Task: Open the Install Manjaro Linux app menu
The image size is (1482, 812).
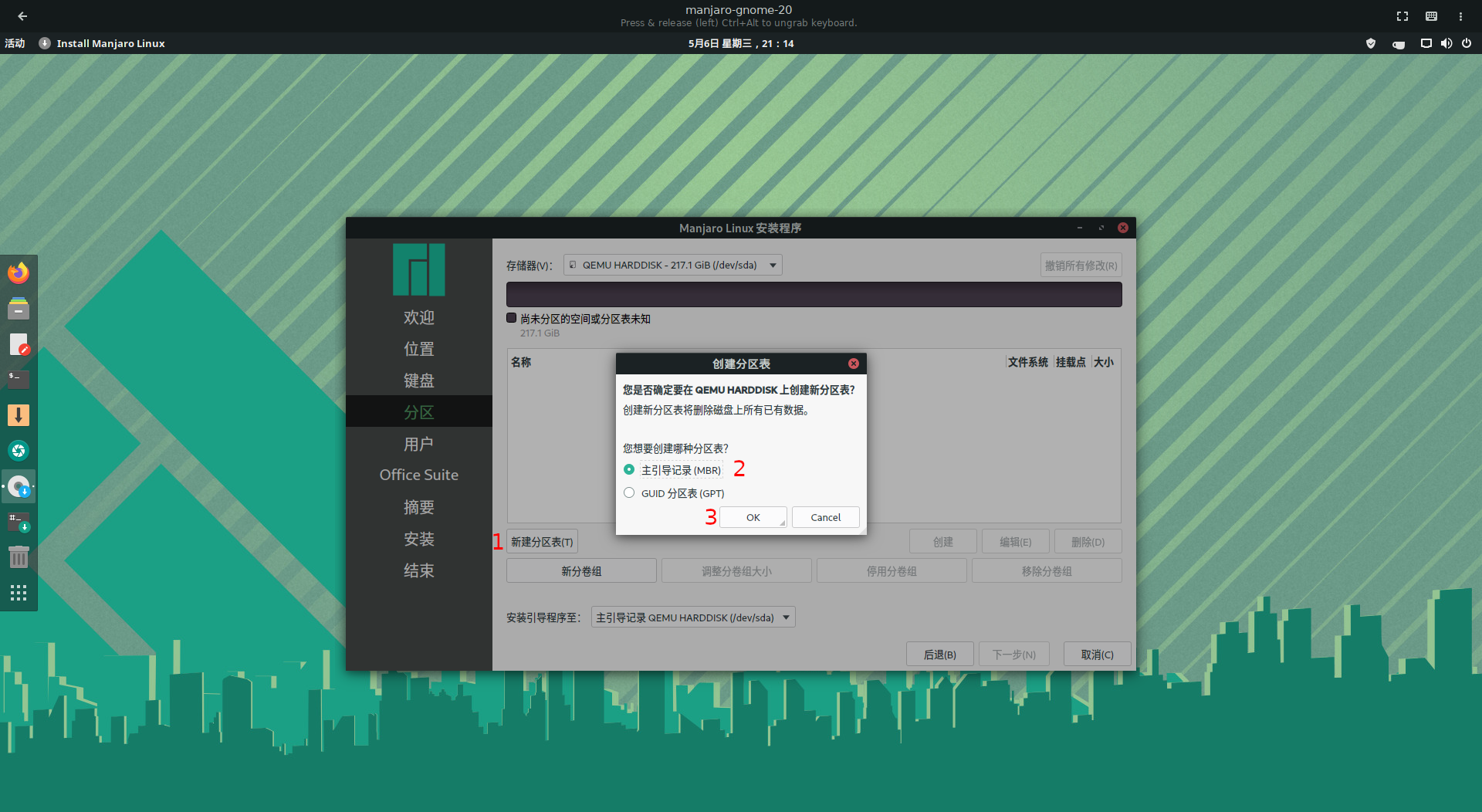Action: click(x=102, y=43)
